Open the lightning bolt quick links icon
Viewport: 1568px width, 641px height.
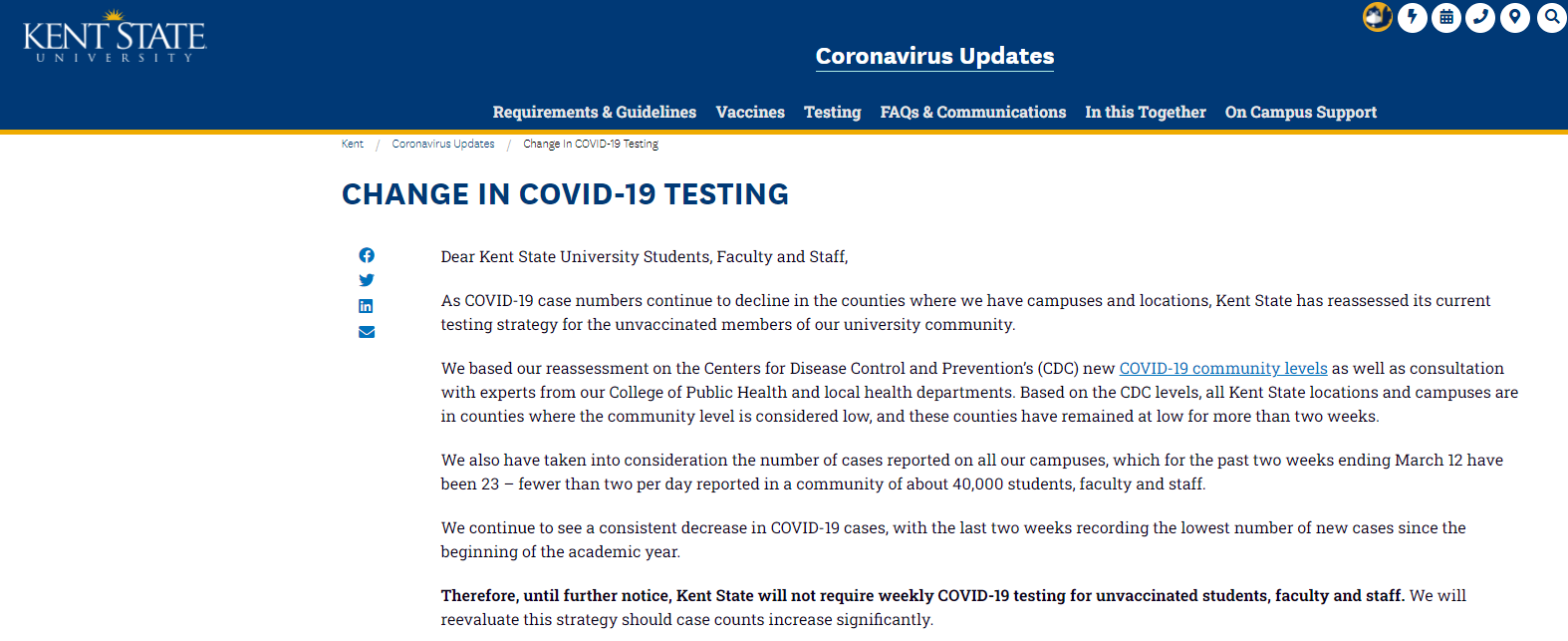pos(1412,17)
